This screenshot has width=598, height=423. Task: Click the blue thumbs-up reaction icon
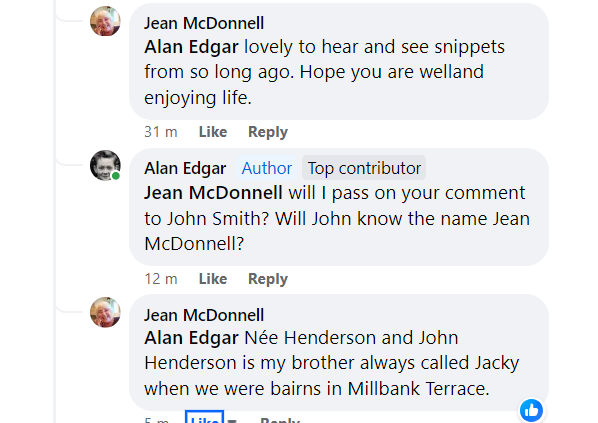coord(531,410)
